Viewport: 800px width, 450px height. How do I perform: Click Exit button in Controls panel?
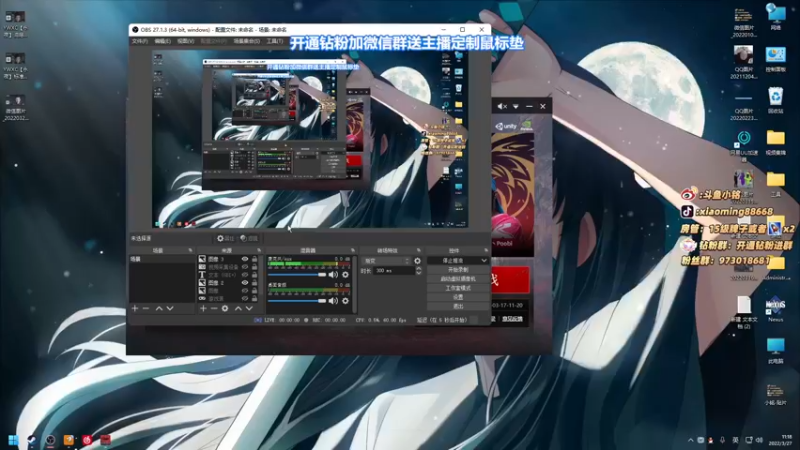[x=458, y=306]
